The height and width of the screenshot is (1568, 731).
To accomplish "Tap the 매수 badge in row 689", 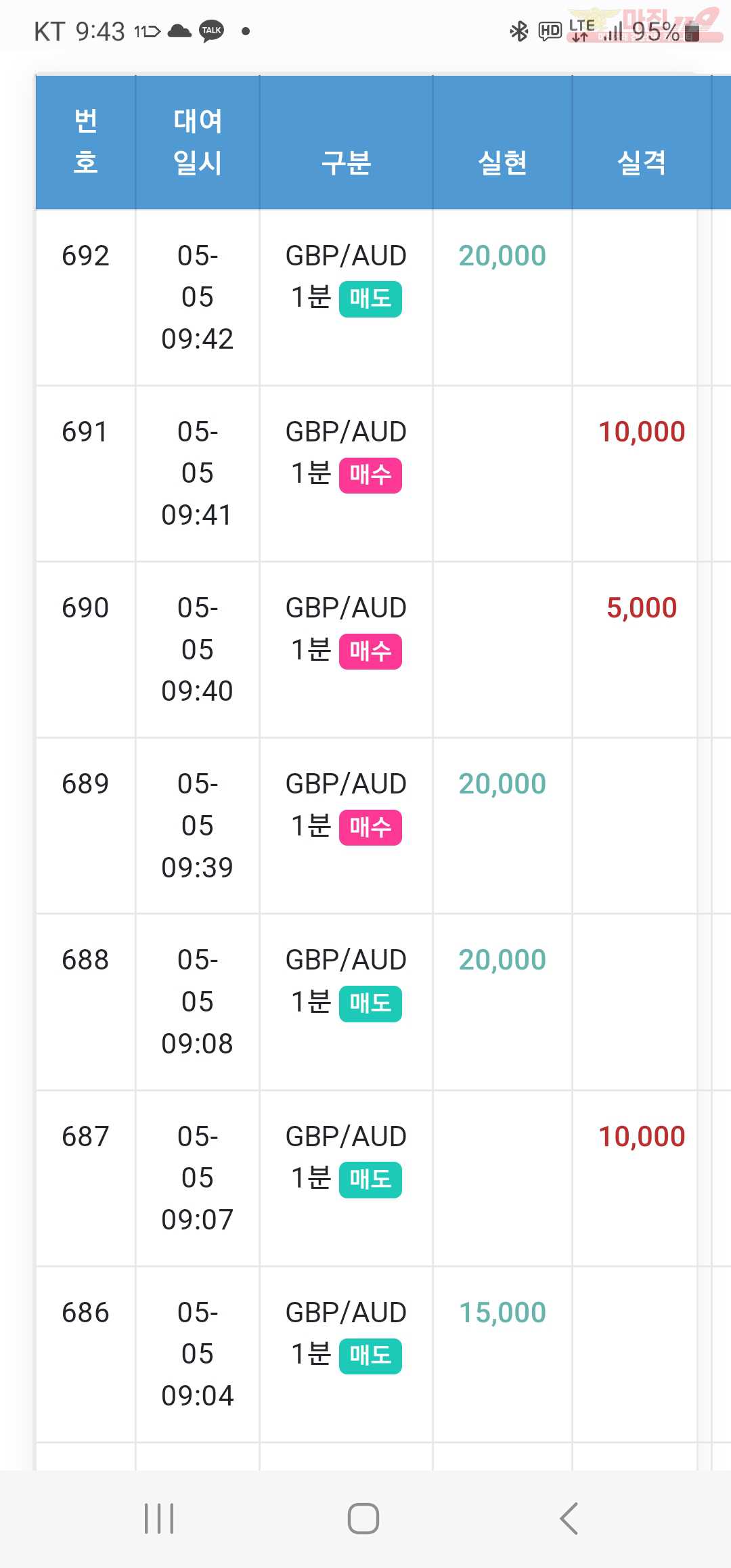I will tap(370, 827).
